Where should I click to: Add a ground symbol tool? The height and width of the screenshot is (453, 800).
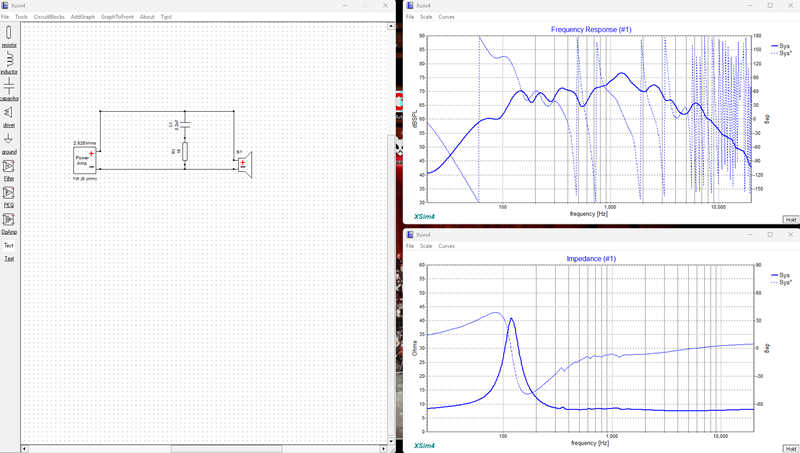[x=9, y=142]
